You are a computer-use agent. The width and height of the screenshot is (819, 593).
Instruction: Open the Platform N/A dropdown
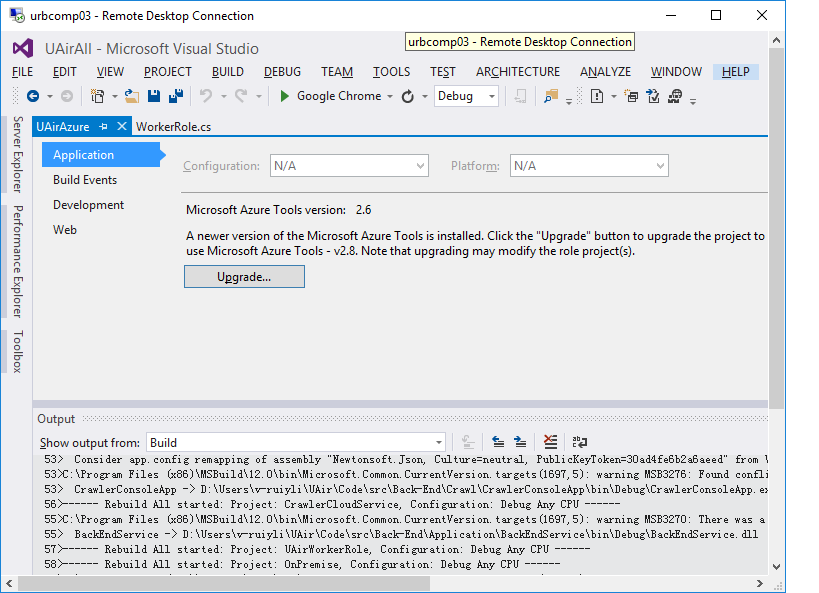(660, 166)
